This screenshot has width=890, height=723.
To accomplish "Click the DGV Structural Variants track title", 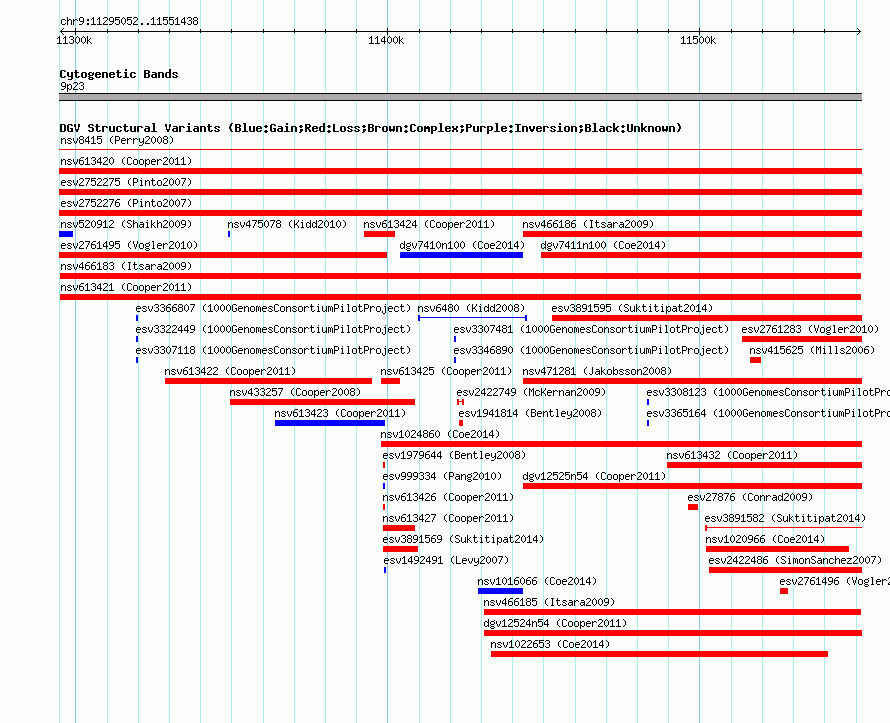I will point(370,128).
